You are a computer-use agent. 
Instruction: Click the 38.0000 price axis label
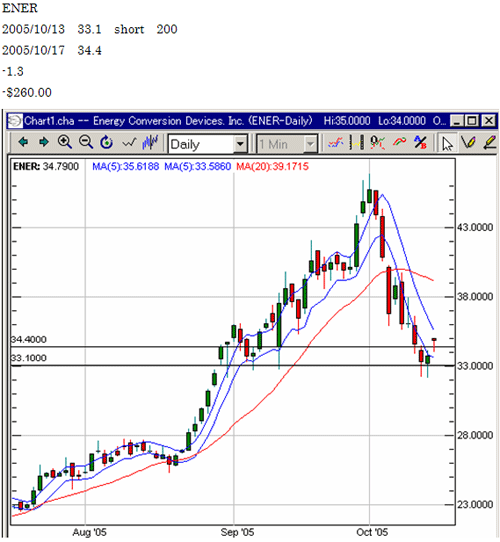[475, 297]
